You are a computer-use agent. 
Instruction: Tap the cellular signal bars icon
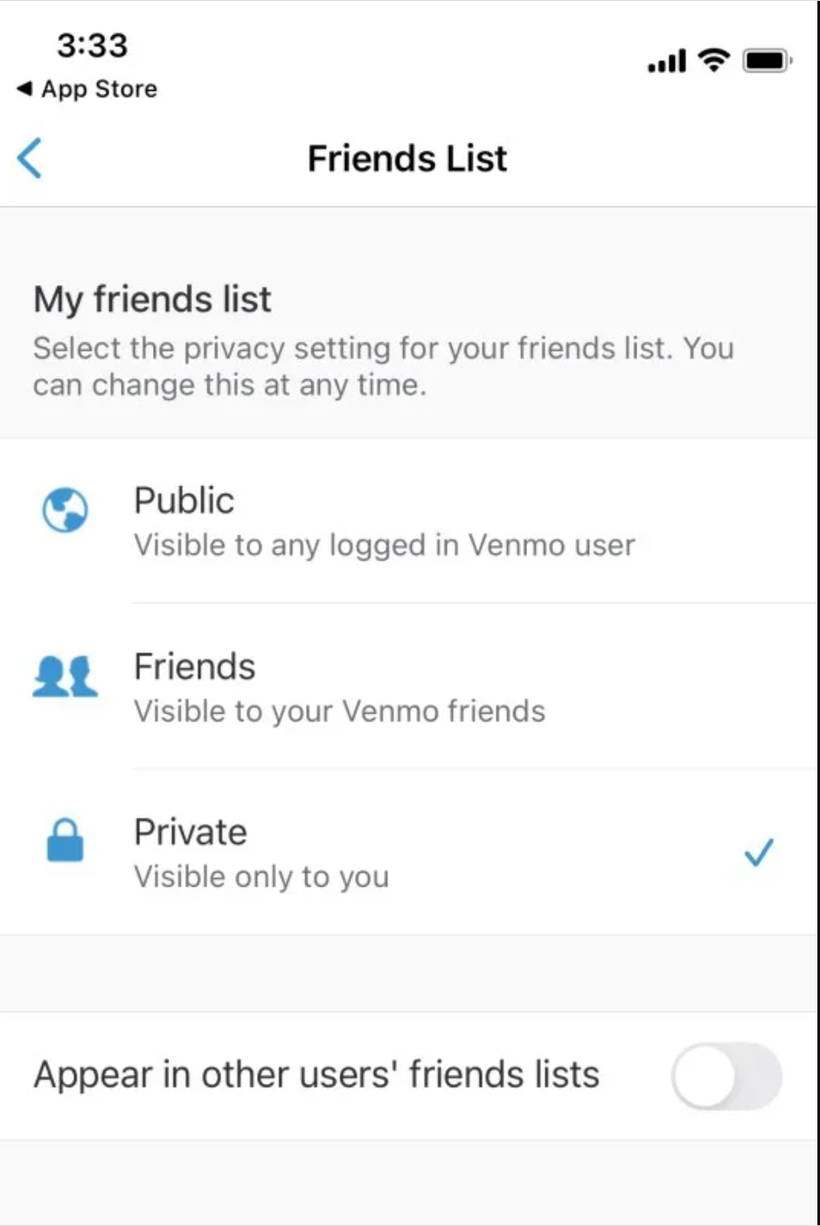click(667, 63)
